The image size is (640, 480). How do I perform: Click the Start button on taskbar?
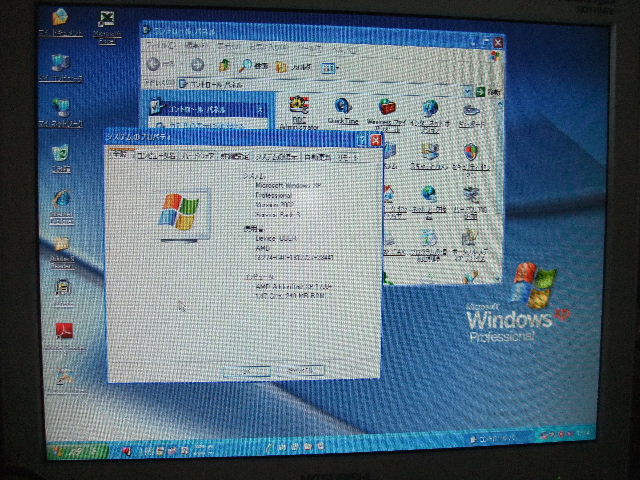pos(77,451)
